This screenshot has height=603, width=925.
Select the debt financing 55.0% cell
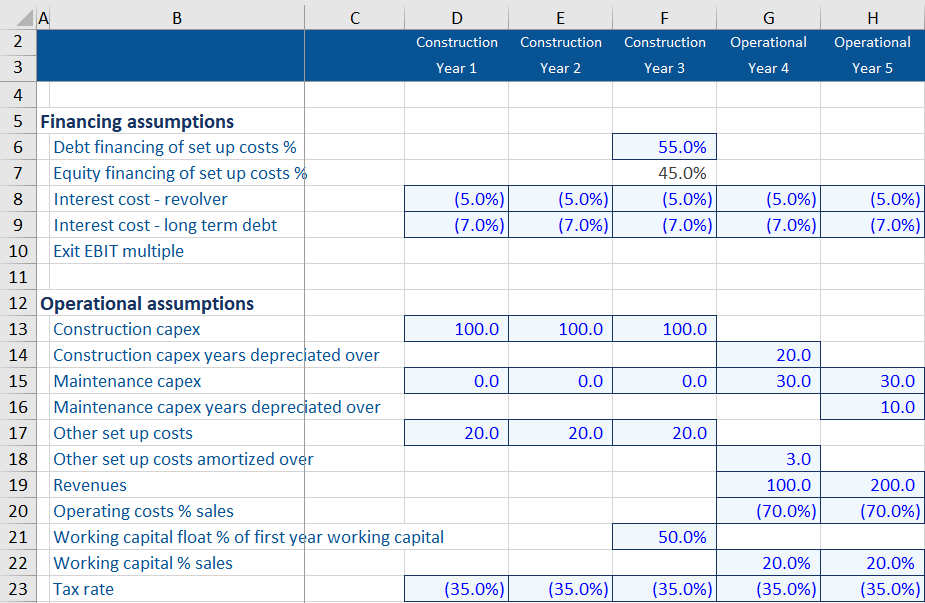(664, 147)
